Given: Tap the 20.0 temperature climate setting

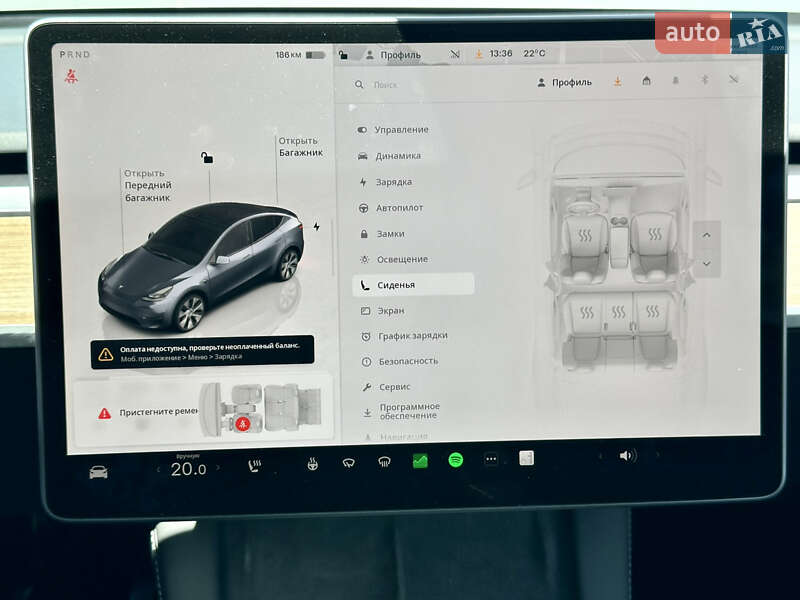Looking at the screenshot, I should tap(188, 469).
